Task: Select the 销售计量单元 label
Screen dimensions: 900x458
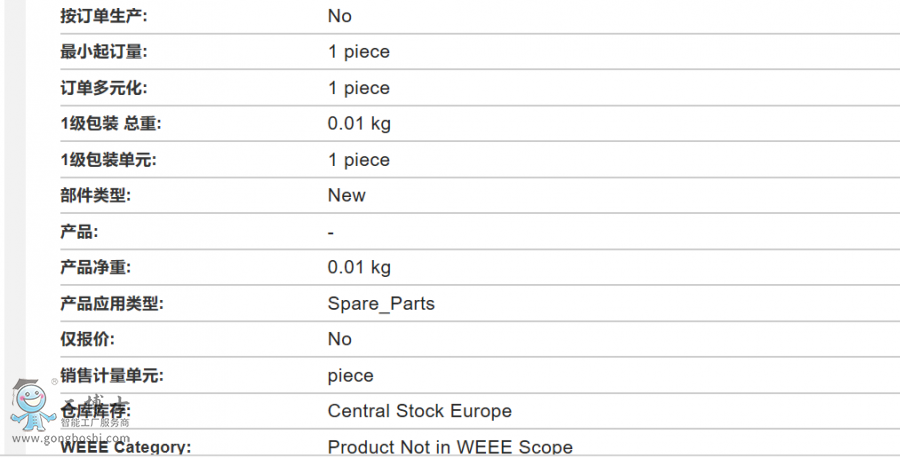Action: pyautogui.click(x=112, y=375)
